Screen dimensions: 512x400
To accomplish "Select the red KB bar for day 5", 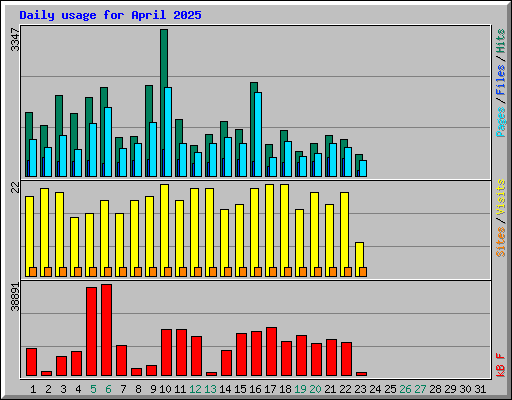I will click(x=92, y=332).
